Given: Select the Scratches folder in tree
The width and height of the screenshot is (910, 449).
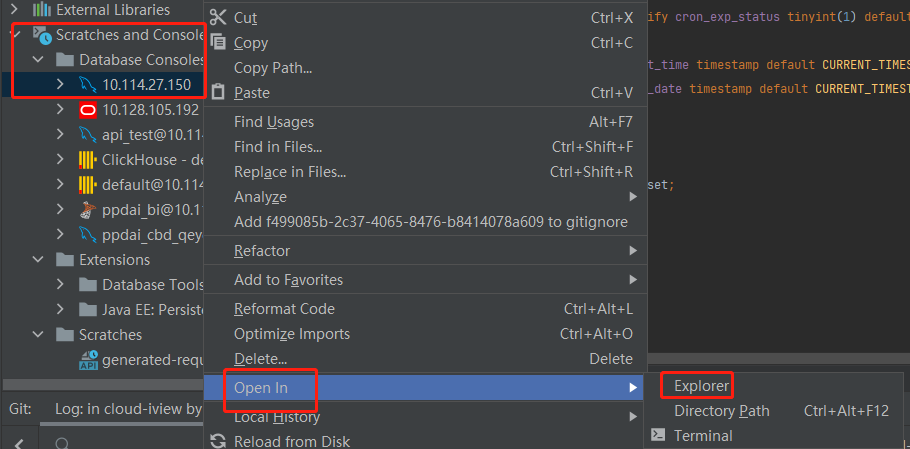Looking at the screenshot, I should click(x=110, y=335).
